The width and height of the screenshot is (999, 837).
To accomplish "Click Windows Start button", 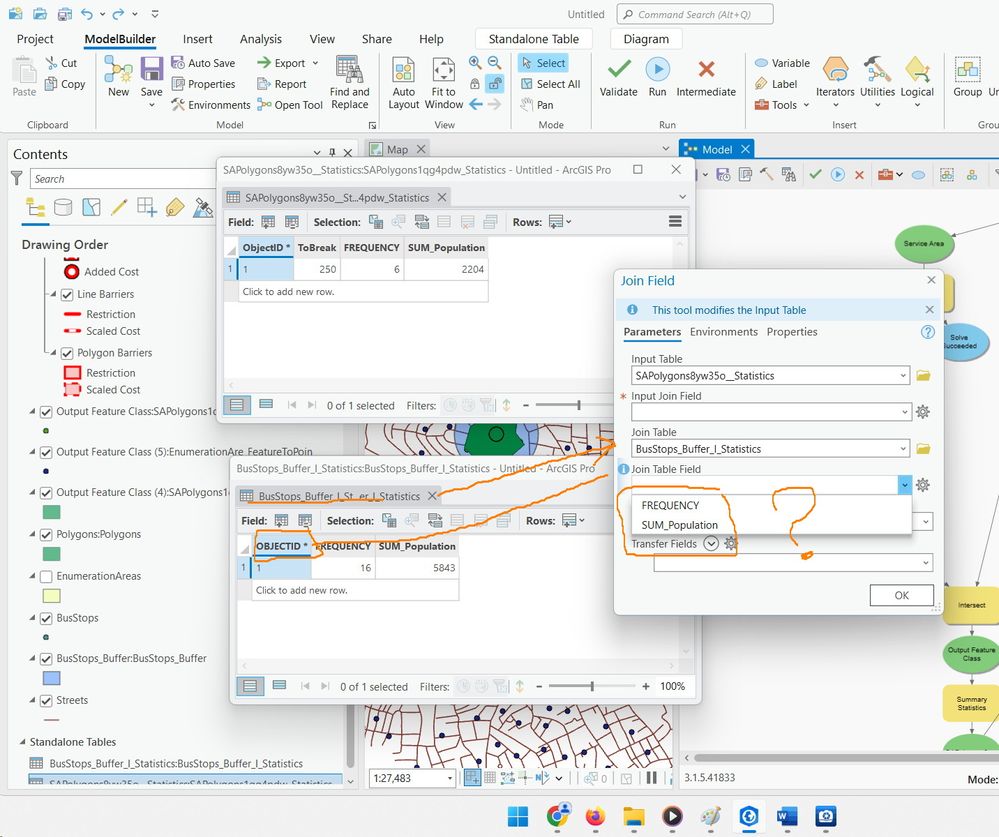I will tap(518, 815).
